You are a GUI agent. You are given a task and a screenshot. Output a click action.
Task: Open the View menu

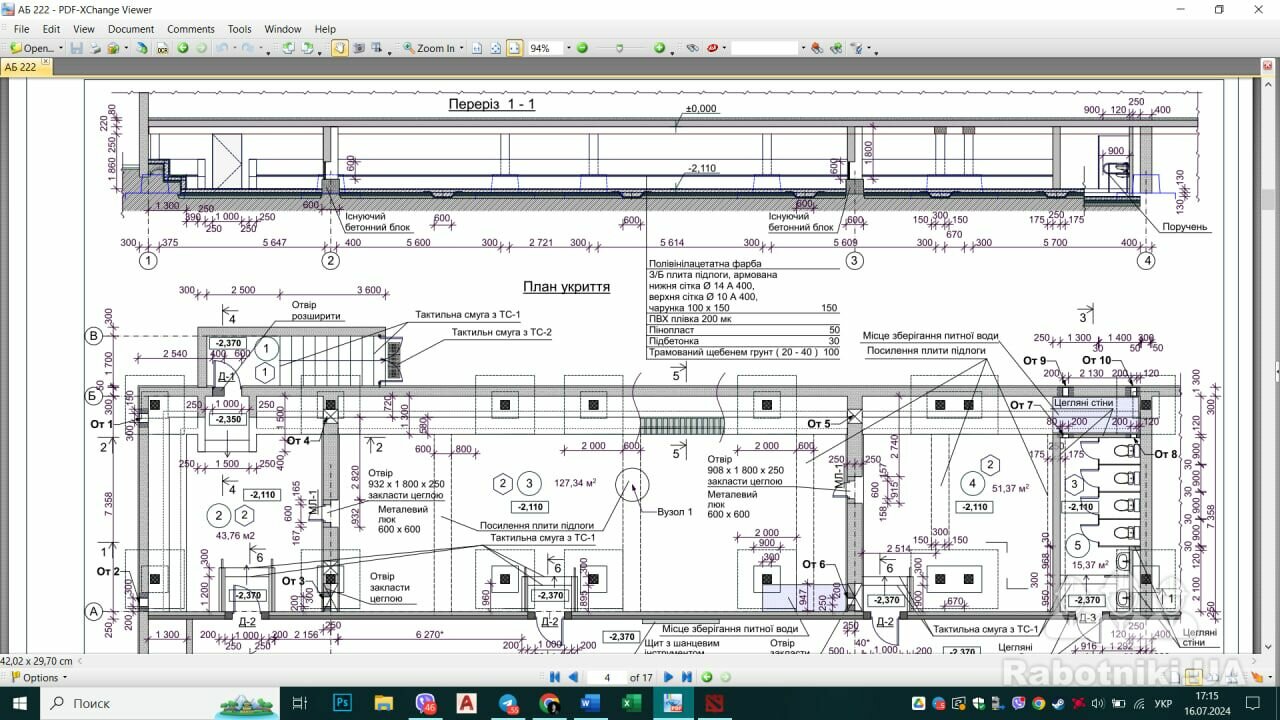84,29
